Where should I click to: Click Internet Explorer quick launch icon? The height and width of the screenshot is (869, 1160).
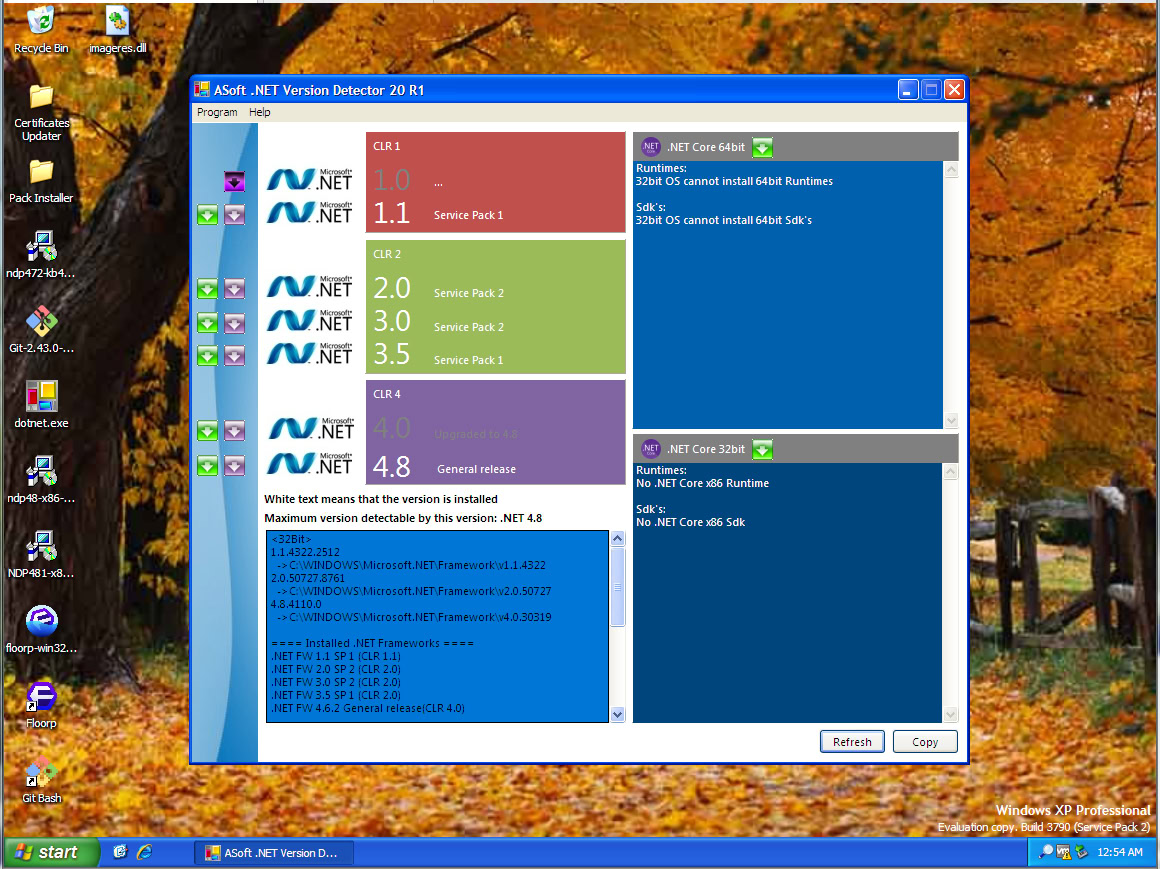(144, 852)
